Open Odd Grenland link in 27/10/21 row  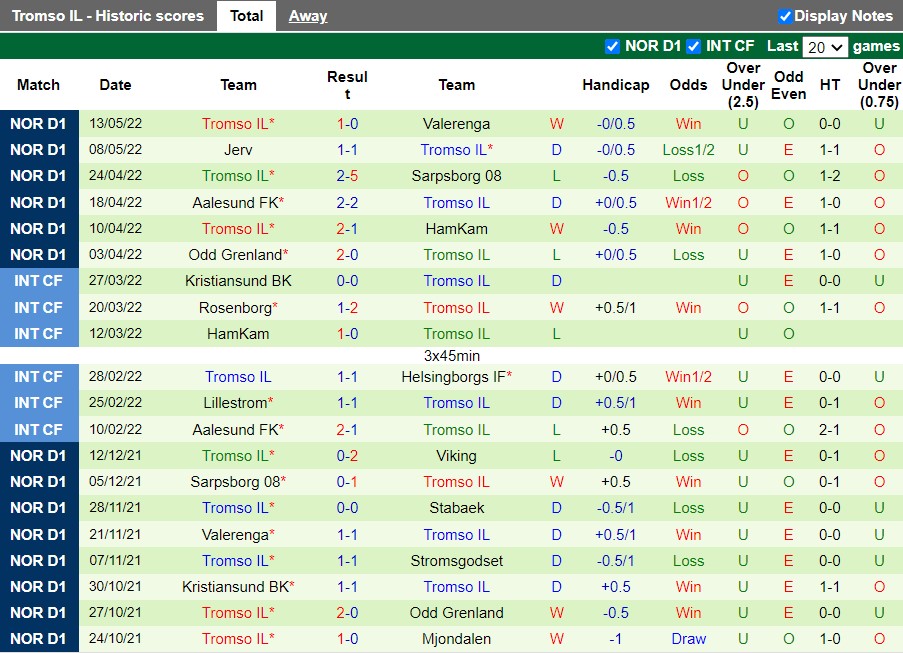pyautogui.click(x=456, y=613)
